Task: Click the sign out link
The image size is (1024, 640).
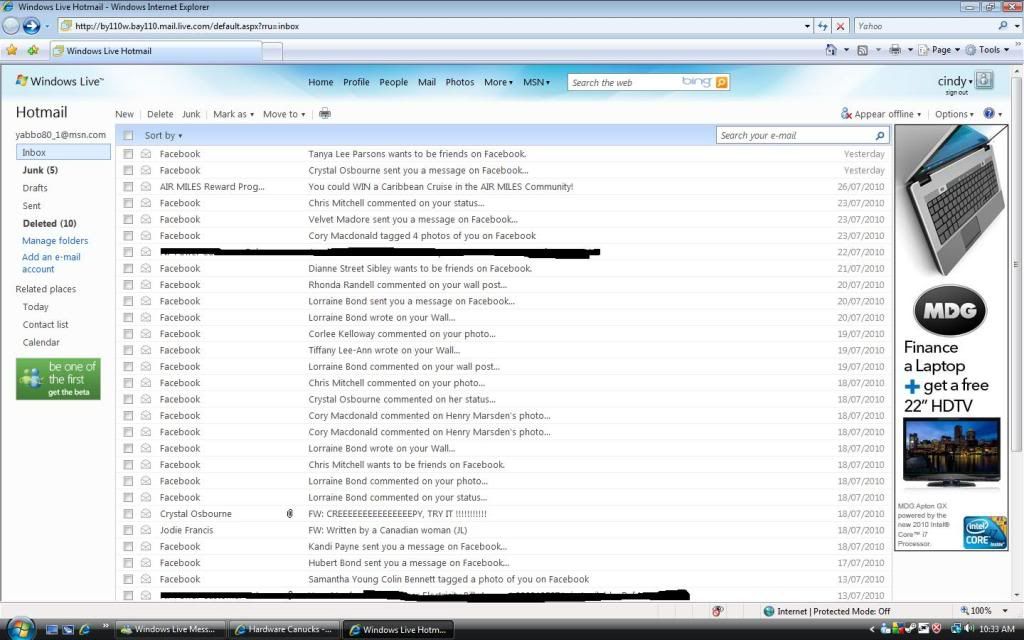Action: (x=957, y=93)
